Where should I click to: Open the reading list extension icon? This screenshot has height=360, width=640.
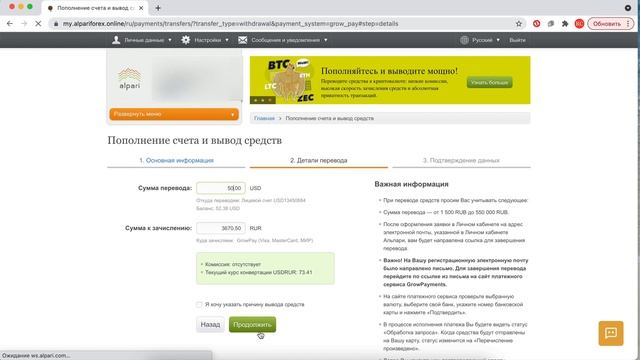(551, 24)
